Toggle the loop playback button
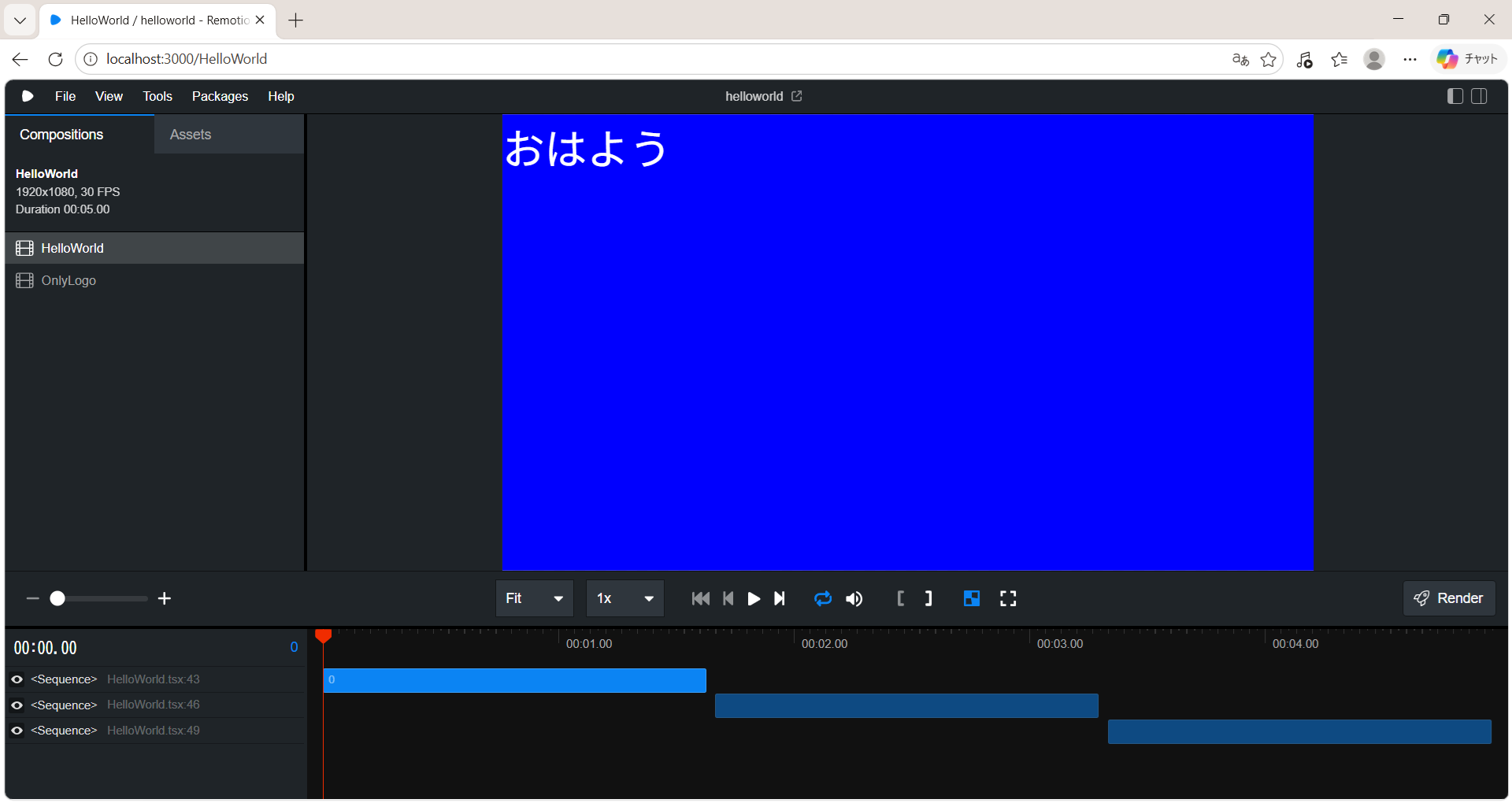 (823, 599)
